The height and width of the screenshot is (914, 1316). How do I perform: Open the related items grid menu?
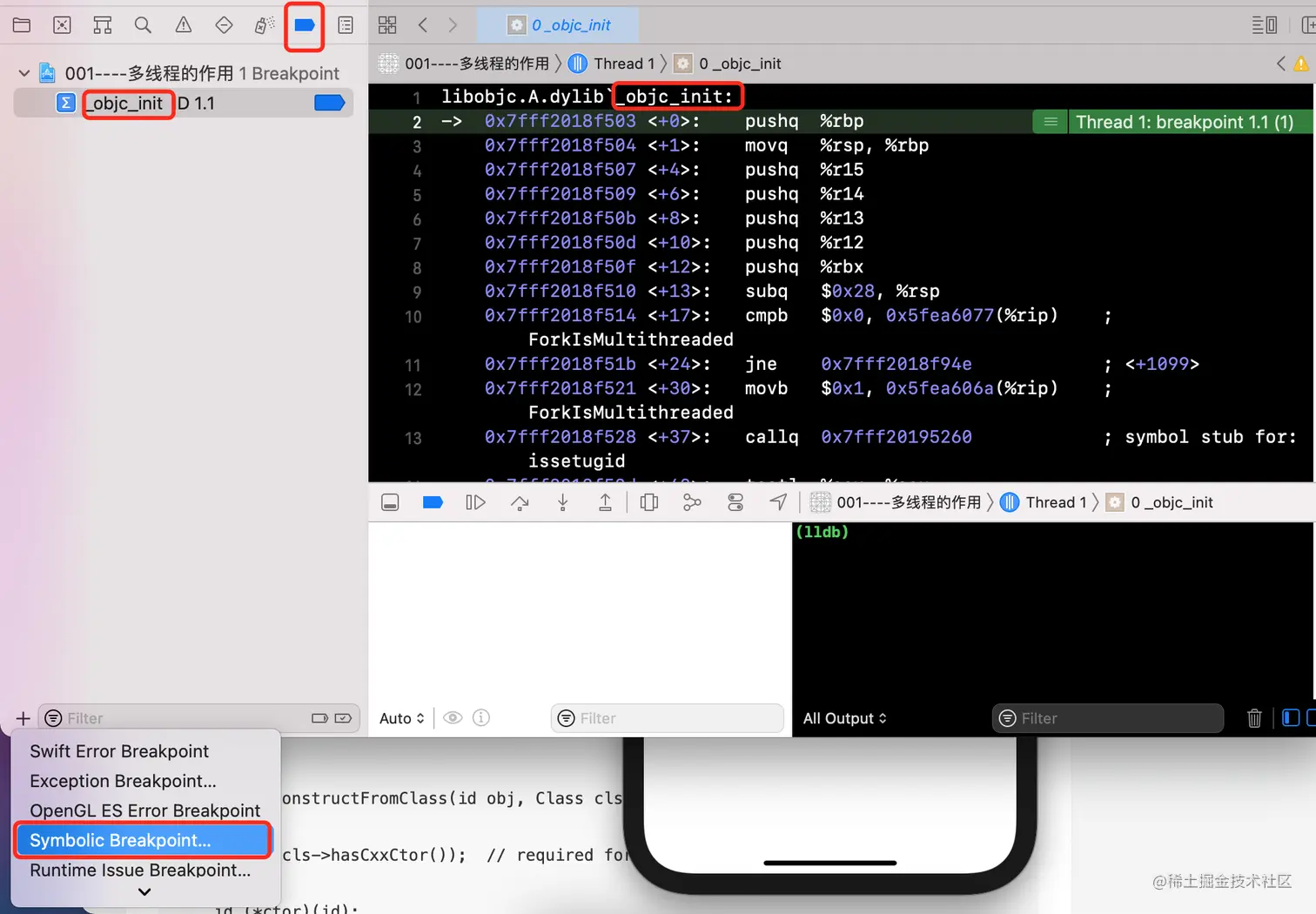tap(387, 25)
